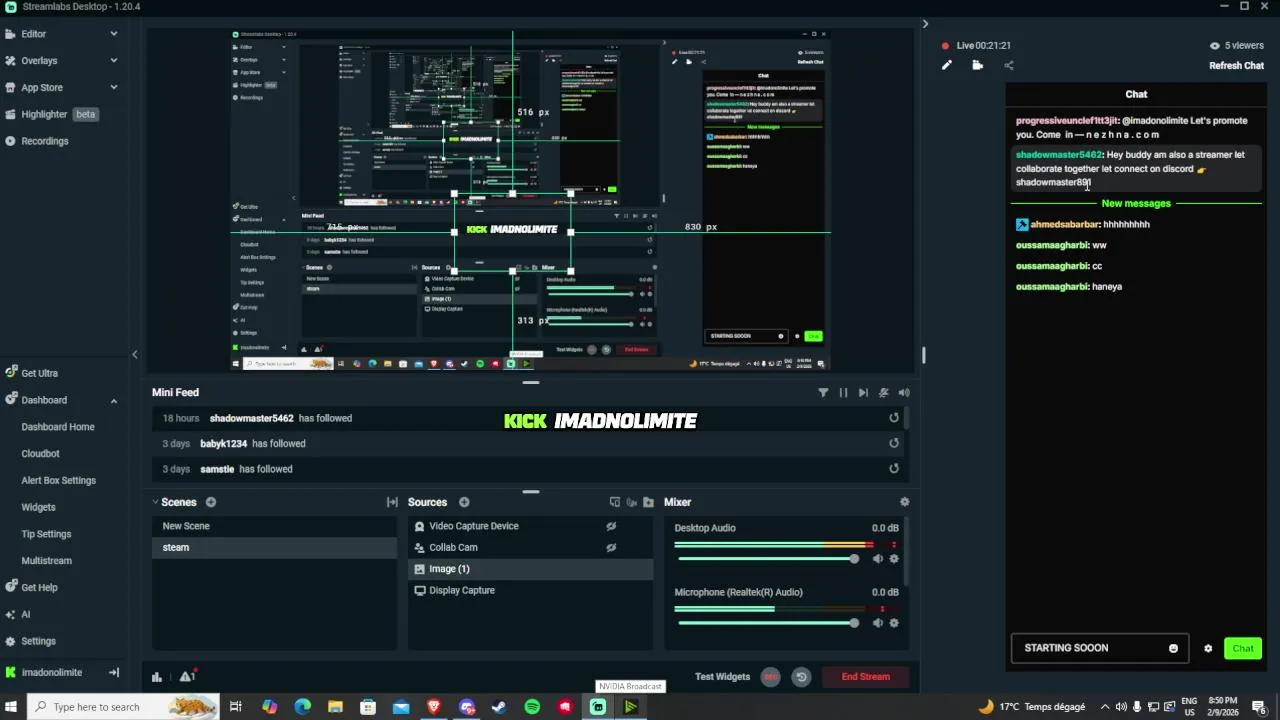Replay the shadowmaster5462 follow alert

894,418
